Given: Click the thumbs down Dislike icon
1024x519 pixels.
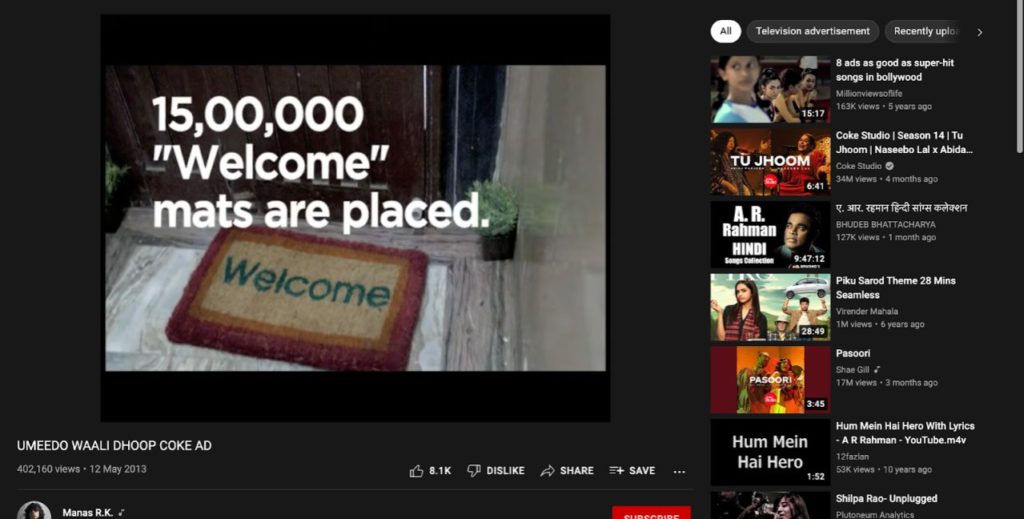Looking at the screenshot, I should click(x=474, y=471).
